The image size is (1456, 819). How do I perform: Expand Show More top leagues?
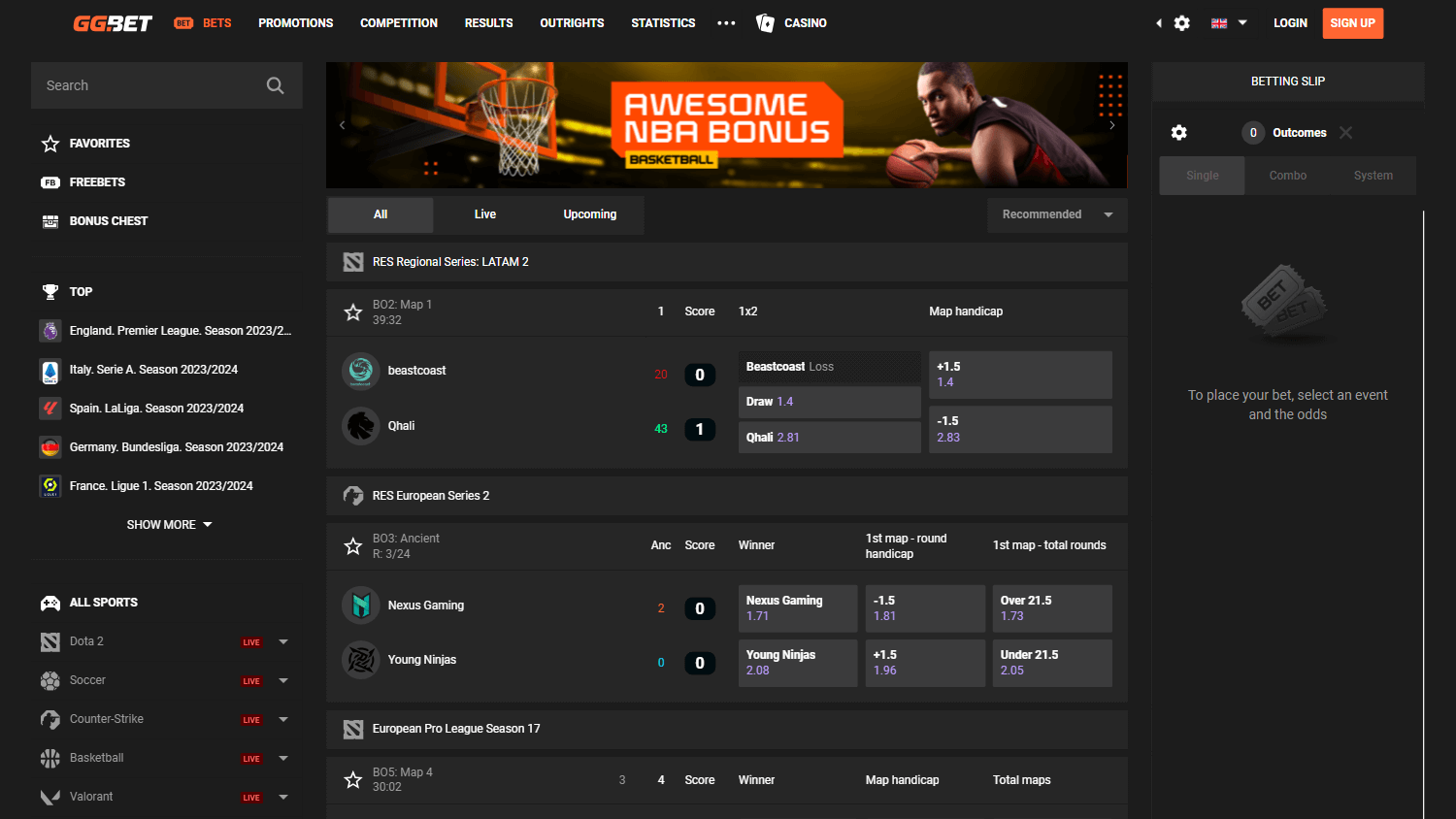169,525
